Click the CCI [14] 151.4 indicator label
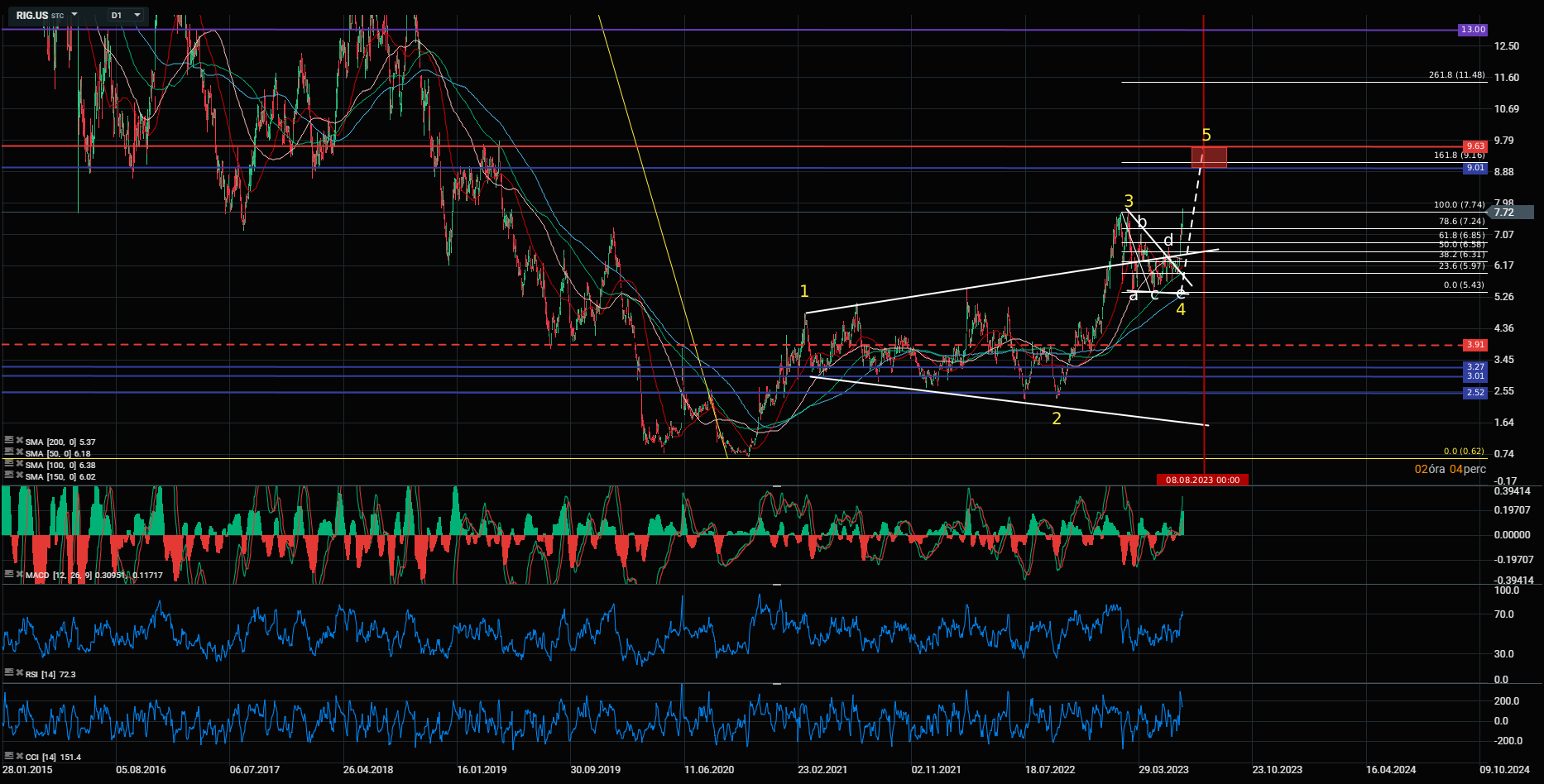The width and height of the screenshot is (1544, 784). pos(53,757)
